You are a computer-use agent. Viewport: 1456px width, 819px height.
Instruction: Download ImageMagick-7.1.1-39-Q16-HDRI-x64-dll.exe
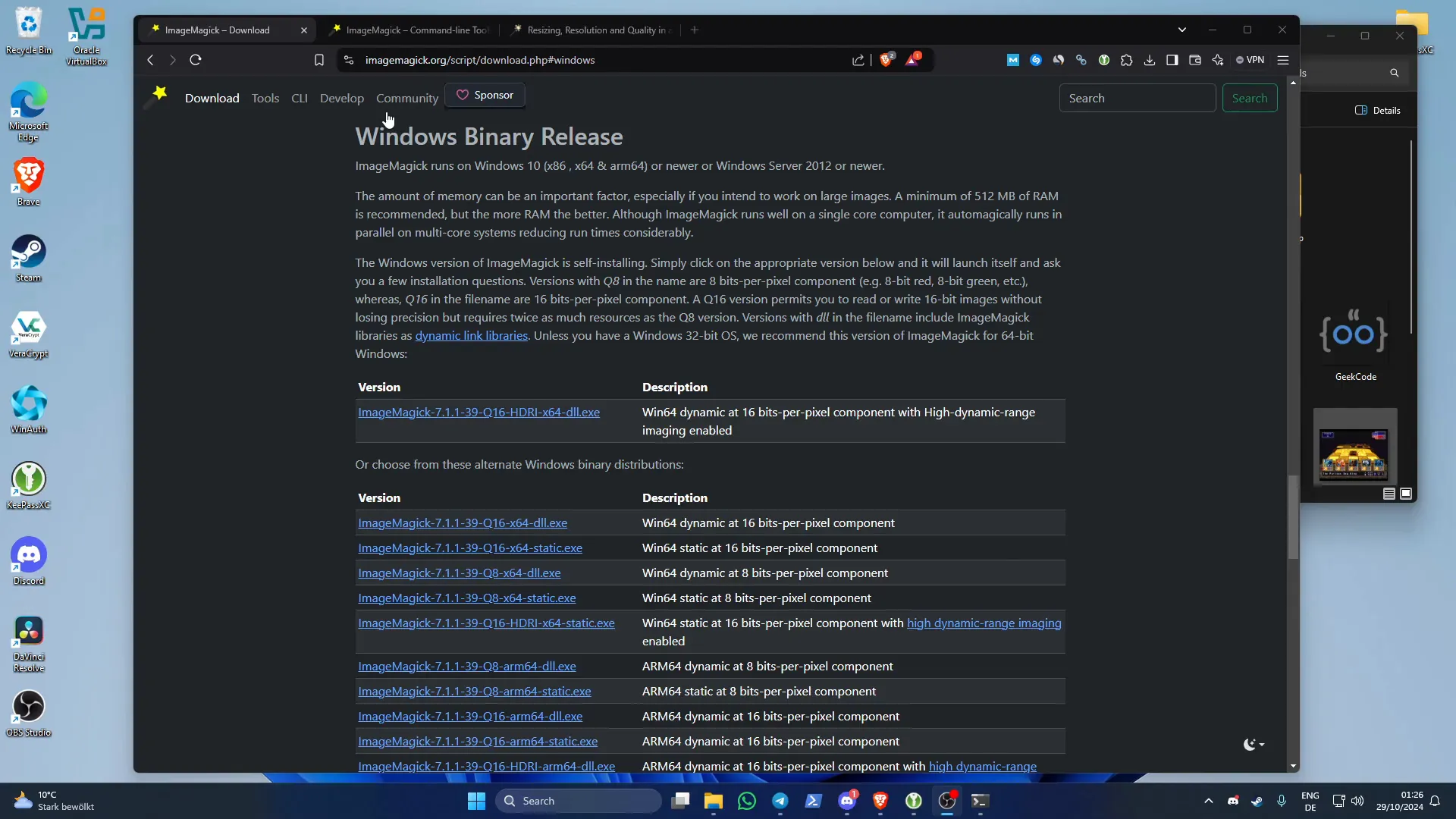479,413
